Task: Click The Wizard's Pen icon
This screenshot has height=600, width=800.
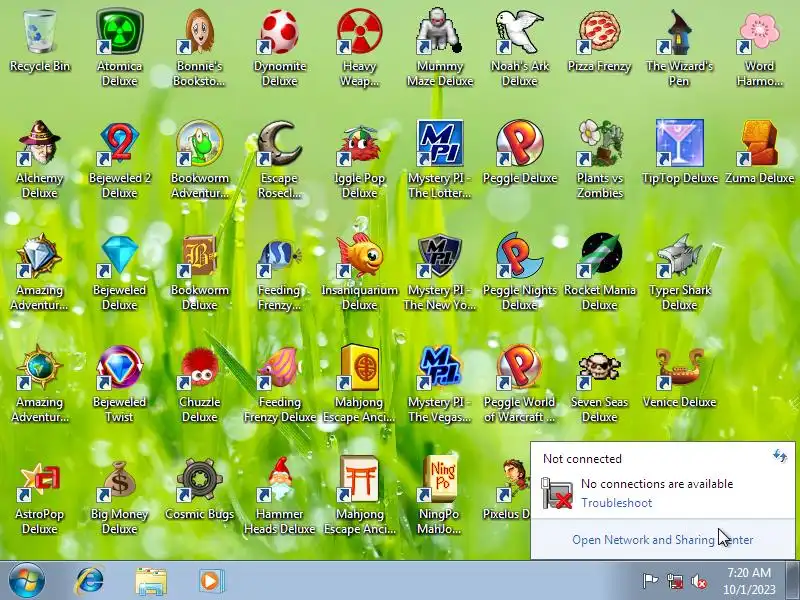Action: click(679, 32)
